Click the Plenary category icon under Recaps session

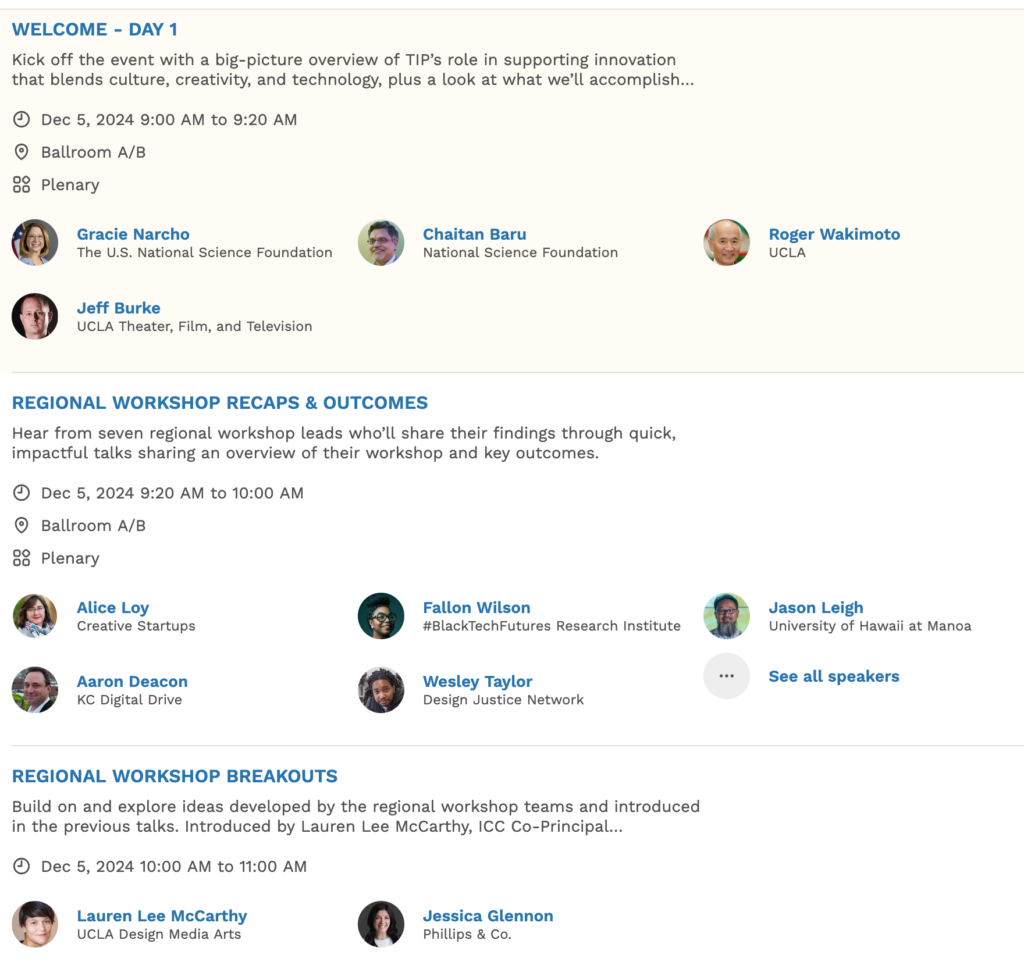22,558
